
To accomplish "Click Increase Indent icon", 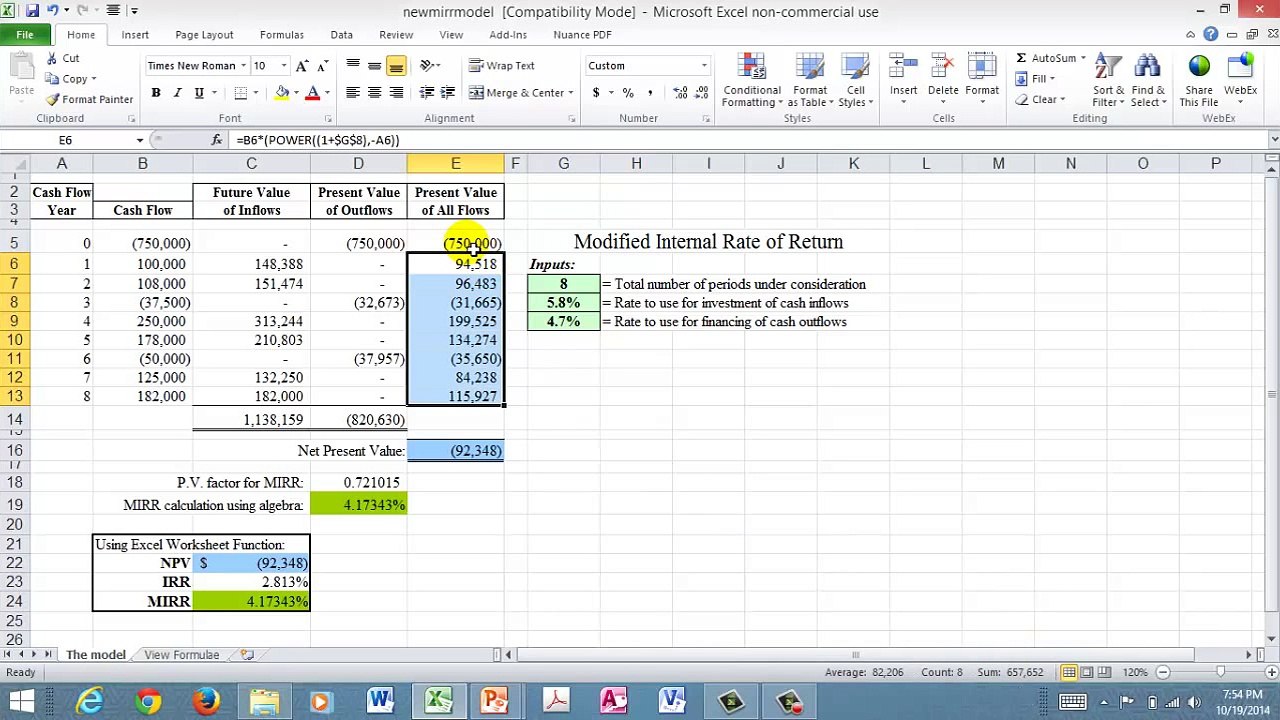I will (448, 93).
